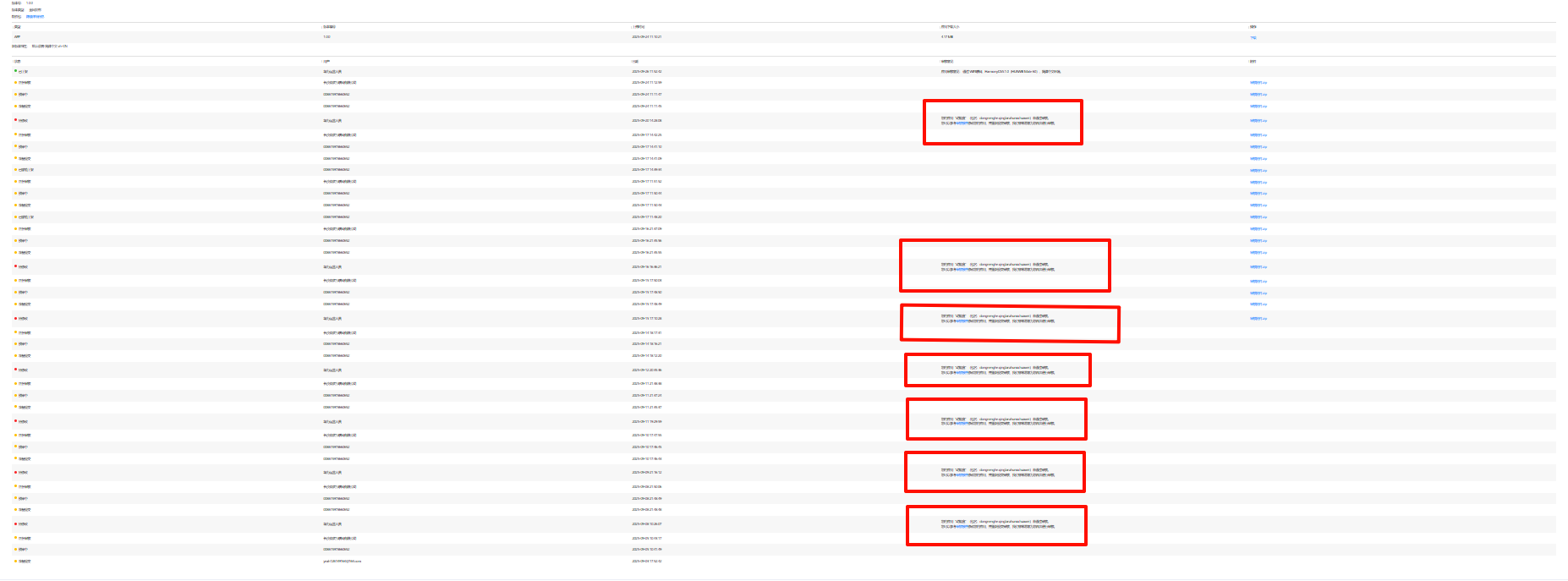This screenshot has width=1568, height=581.
Task: Click the green status dot in the first log row
Action: click(15, 71)
